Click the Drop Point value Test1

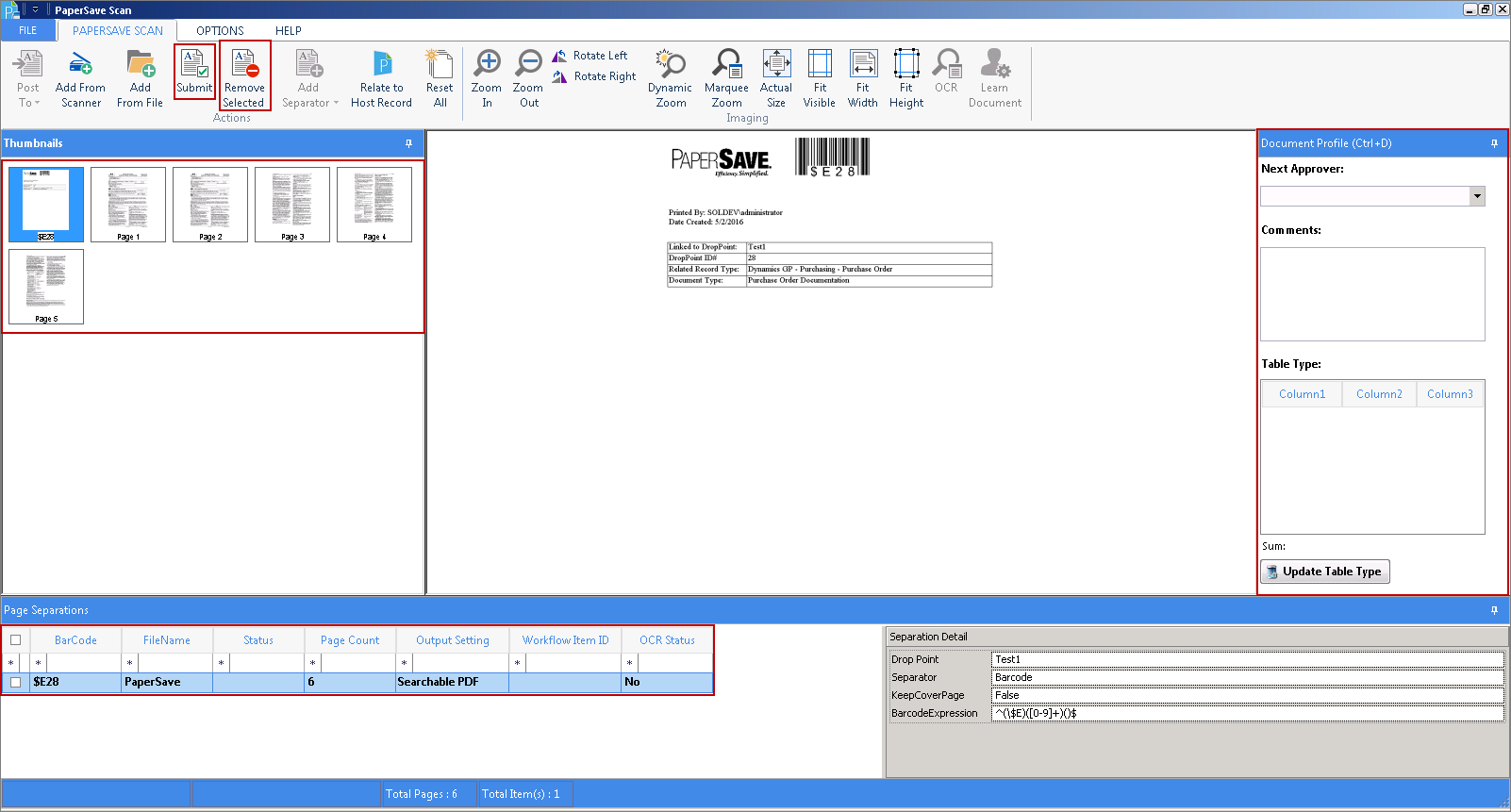1247,659
